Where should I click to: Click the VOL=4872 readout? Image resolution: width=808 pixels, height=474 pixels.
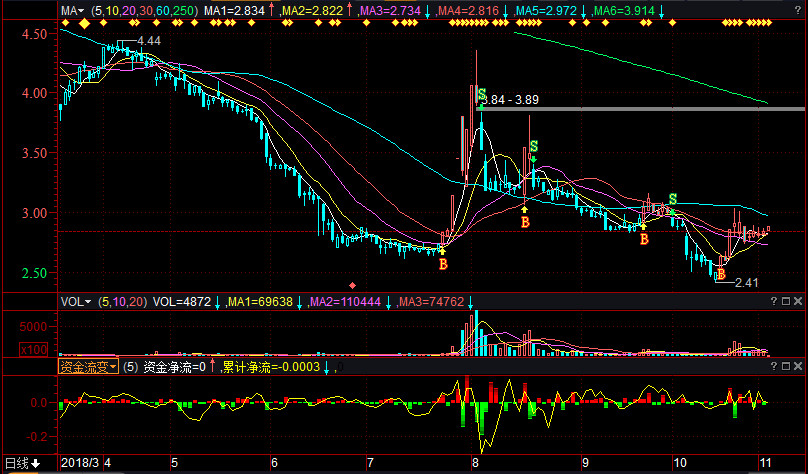(x=182, y=302)
